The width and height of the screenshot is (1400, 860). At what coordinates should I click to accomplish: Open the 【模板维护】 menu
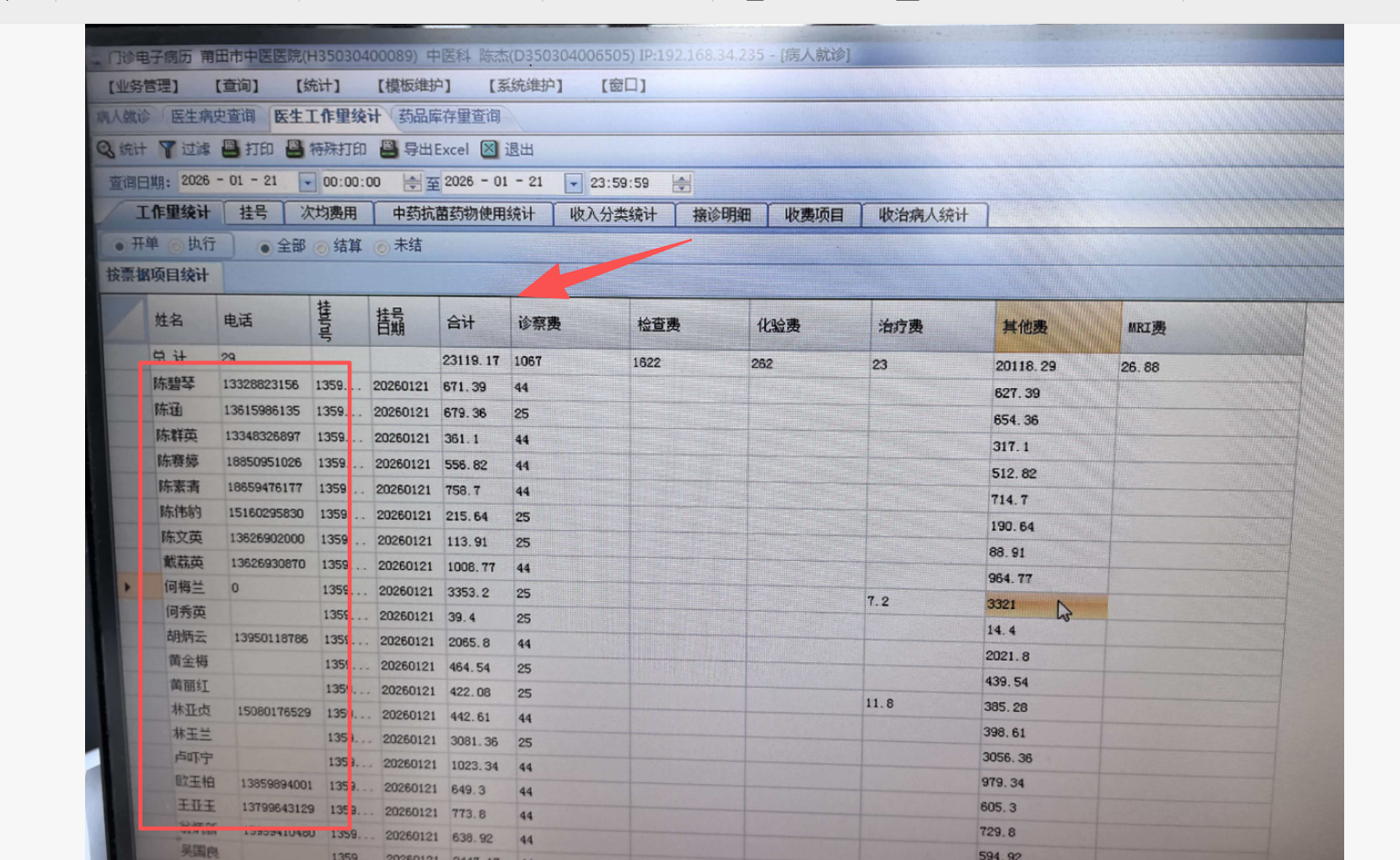click(415, 86)
